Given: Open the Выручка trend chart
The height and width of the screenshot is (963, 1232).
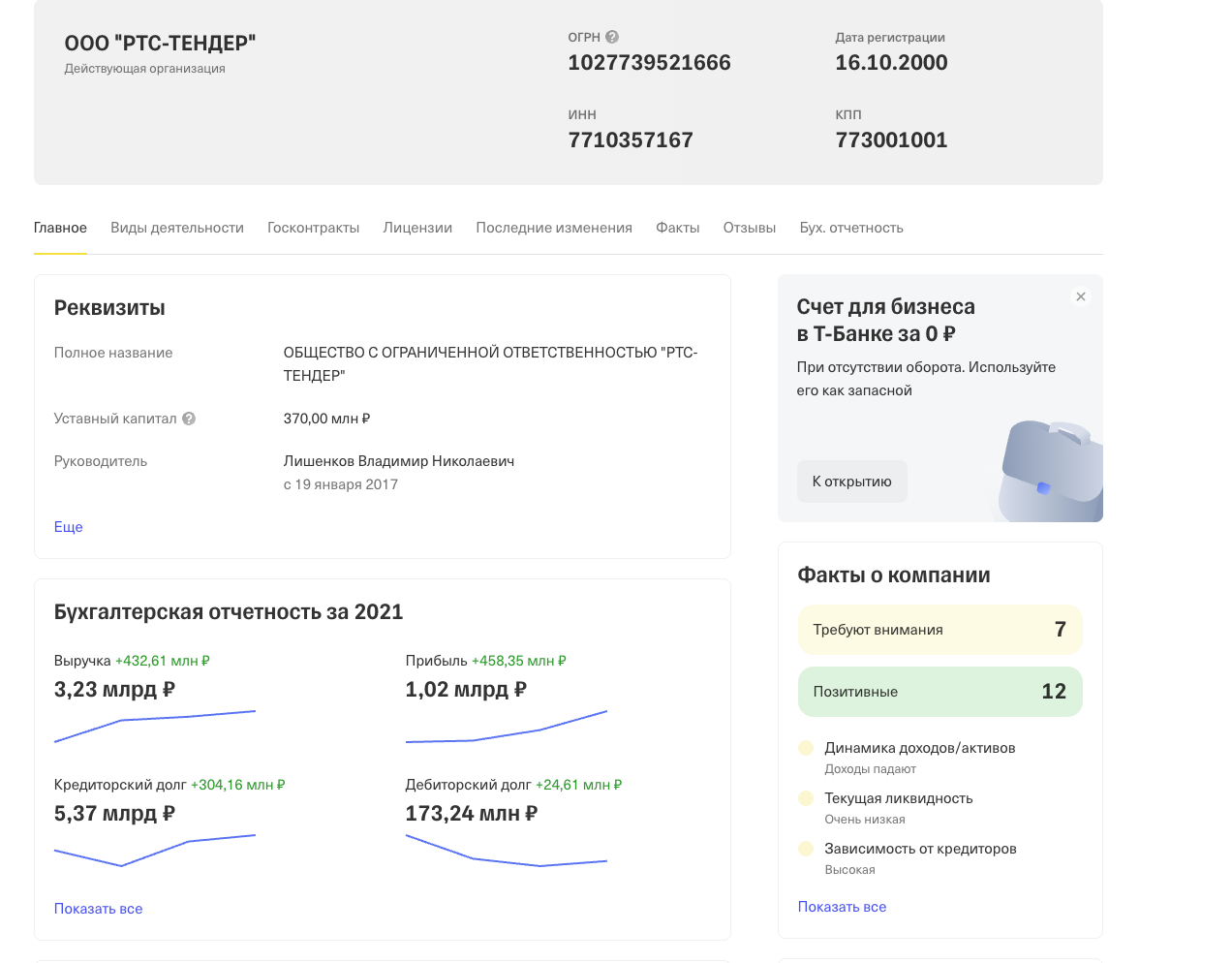Looking at the screenshot, I should pos(155,727).
